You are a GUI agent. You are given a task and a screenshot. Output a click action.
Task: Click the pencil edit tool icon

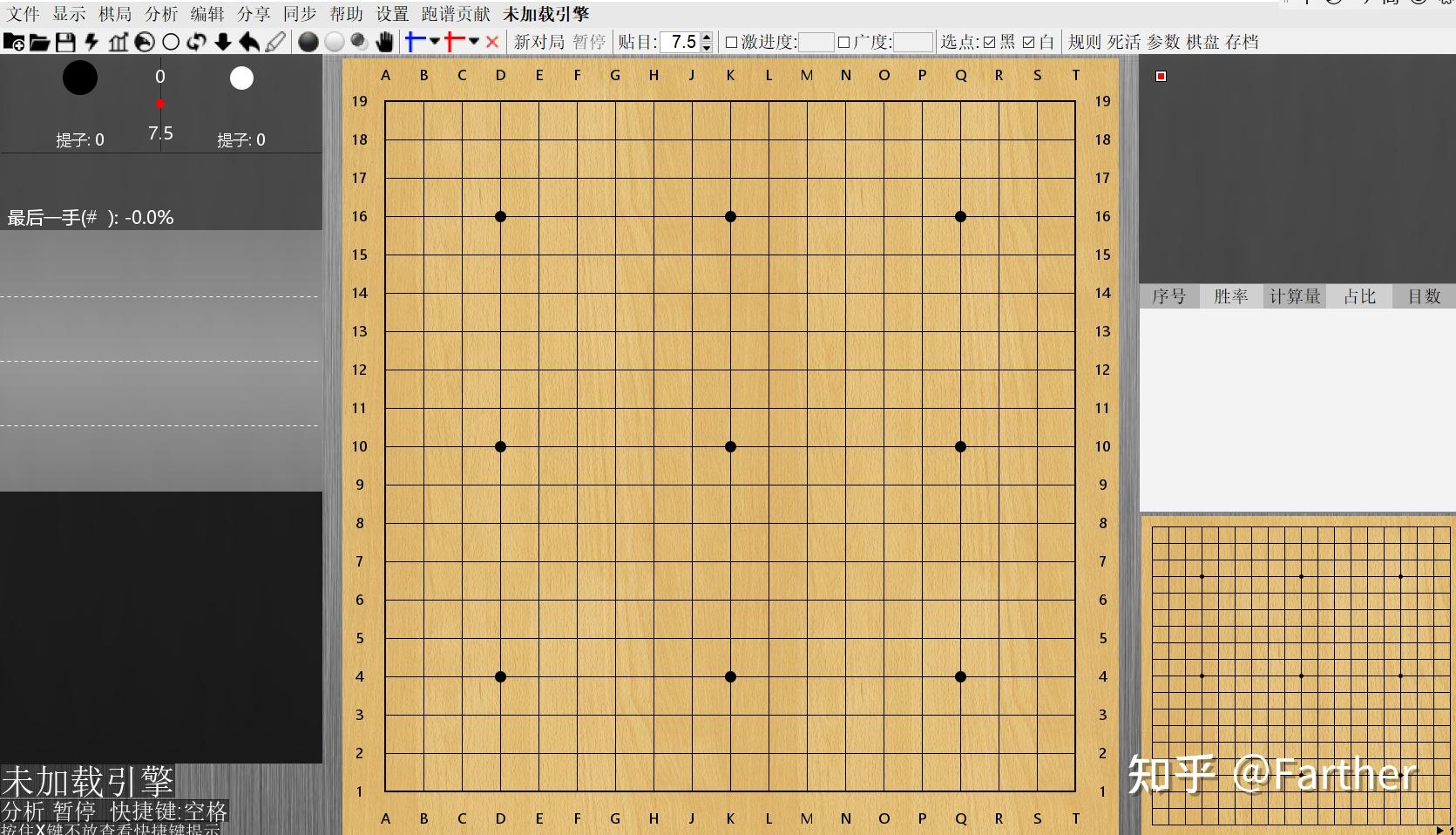pyautogui.click(x=275, y=42)
